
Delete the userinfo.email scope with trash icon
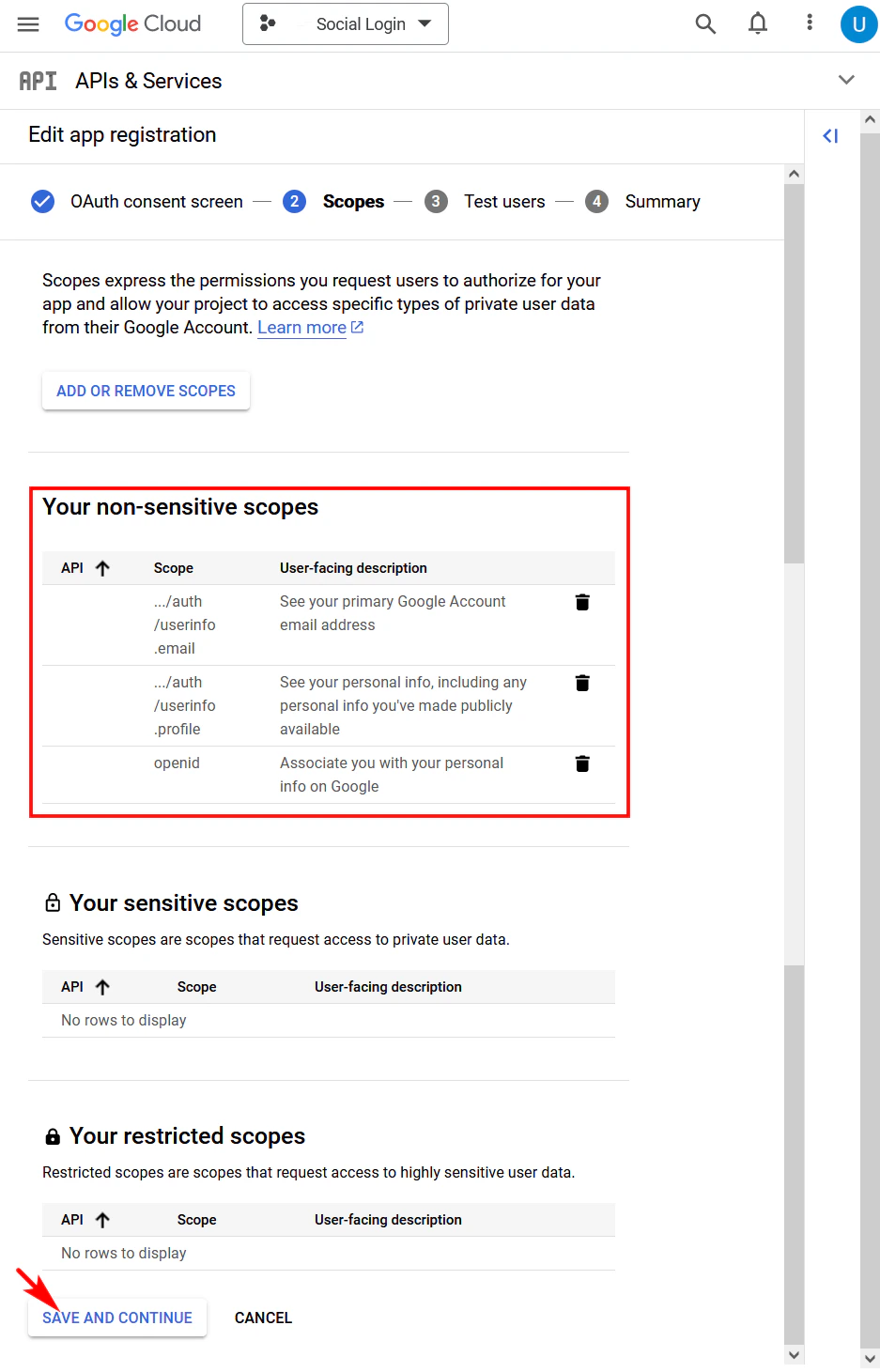coord(582,602)
